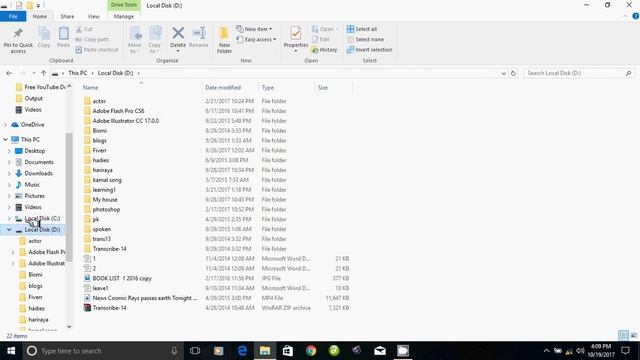Screen dimensions: 640x360
Task: Select Local Disk (C:) in tree
Action: pos(42,218)
